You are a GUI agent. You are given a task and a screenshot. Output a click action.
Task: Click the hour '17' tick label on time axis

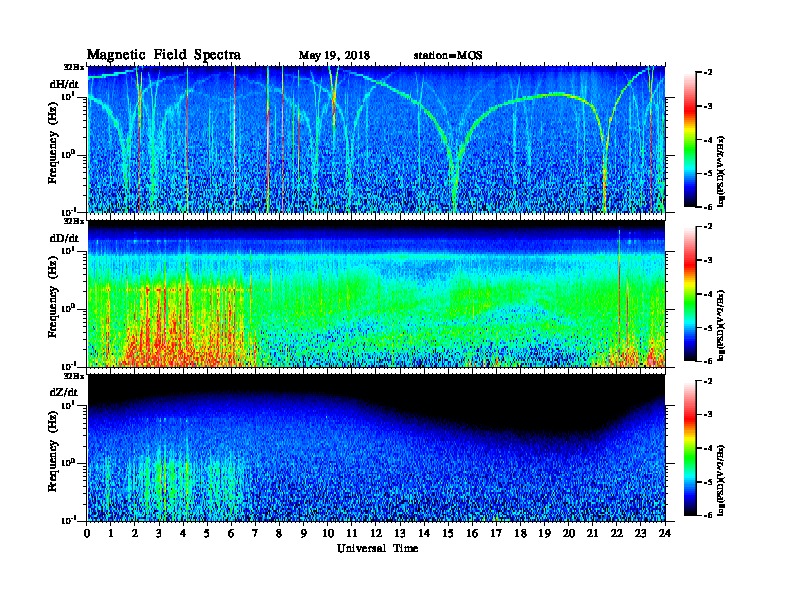click(497, 534)
